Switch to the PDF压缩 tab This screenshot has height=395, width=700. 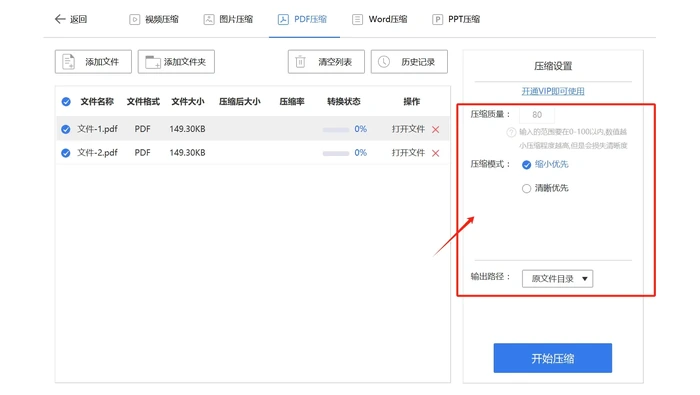[303, 19]
